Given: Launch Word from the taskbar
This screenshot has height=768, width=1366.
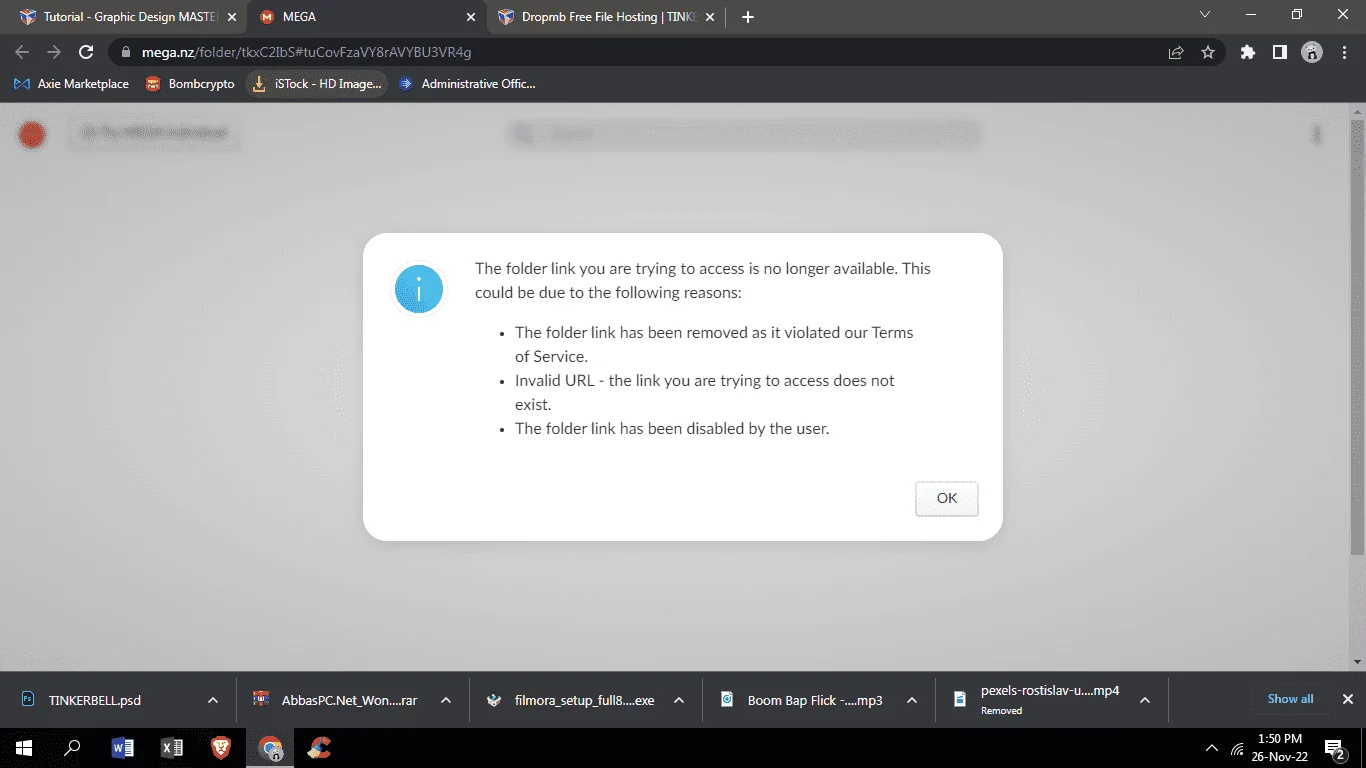Looking at the screenshot, I should coord(122,748).
